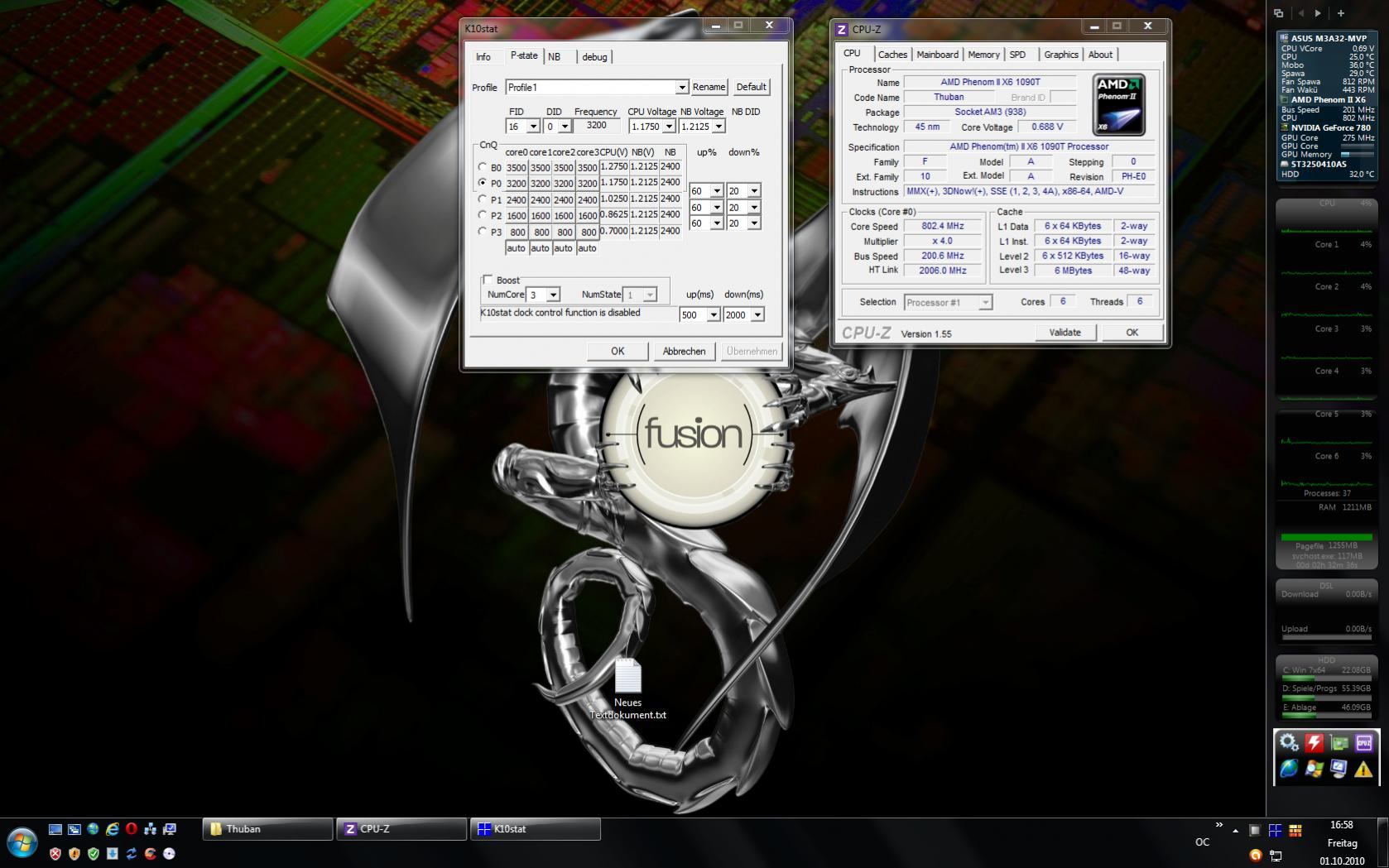Screen dimensions: 1389x868
Task: Launch Internet Explorer from the quick launch
Action: coord(112,829)
